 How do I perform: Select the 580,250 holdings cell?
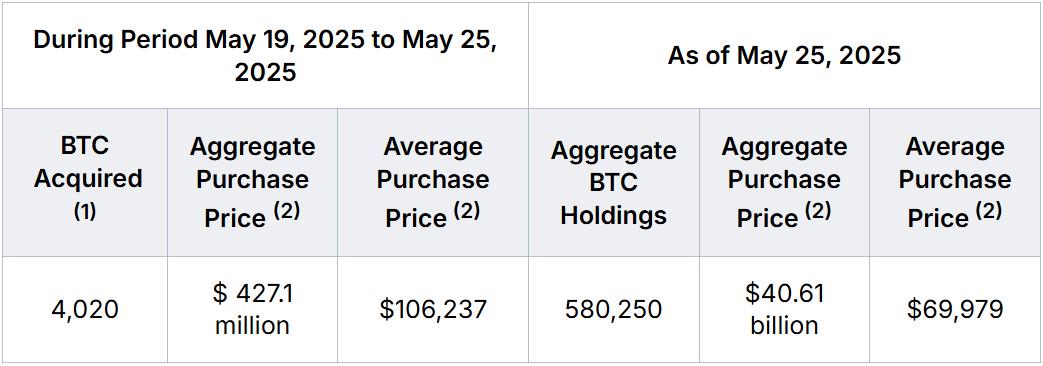tap(613, 309)
